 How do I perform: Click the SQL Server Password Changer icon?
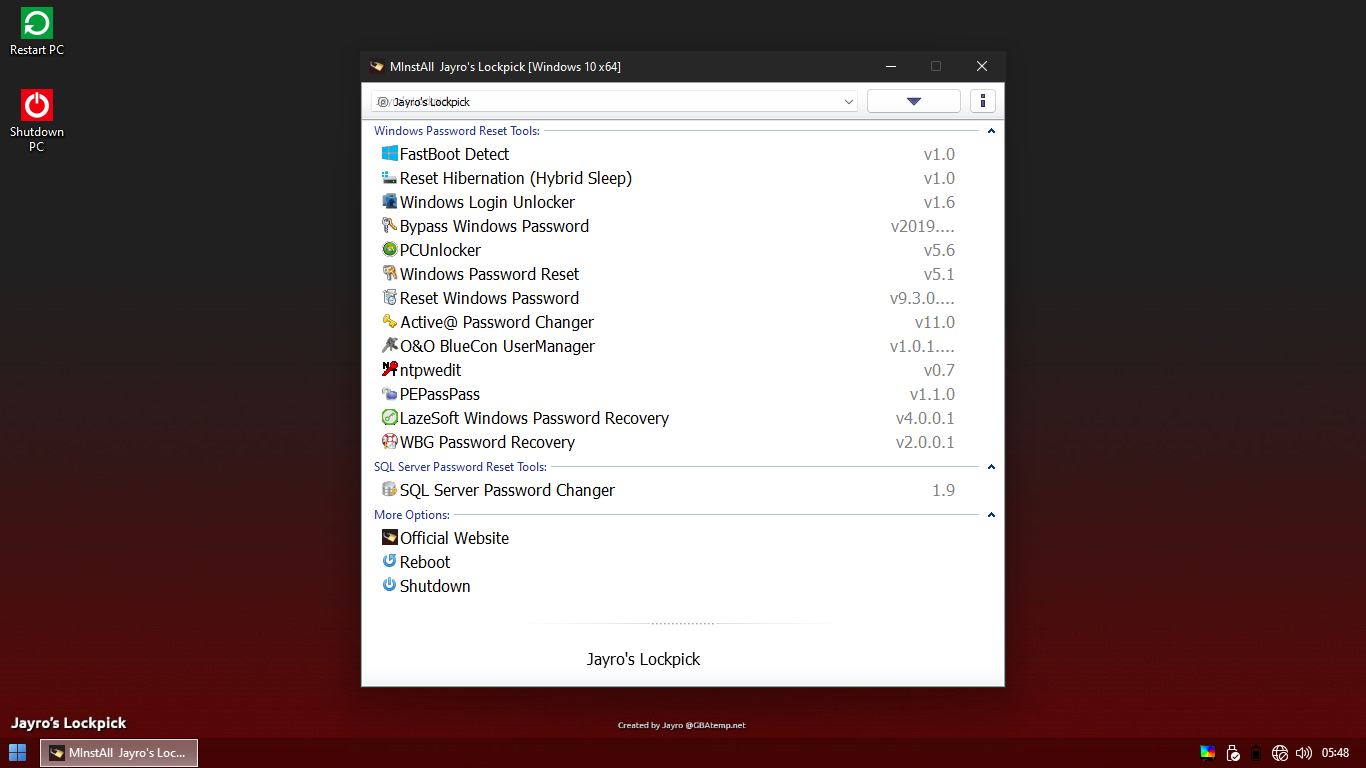(390, 489)
